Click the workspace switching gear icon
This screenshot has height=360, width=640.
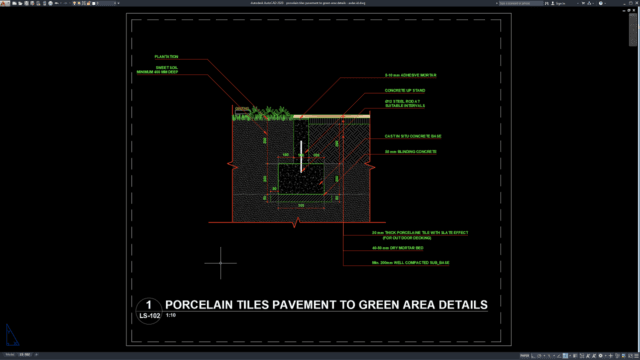[600, 356]
